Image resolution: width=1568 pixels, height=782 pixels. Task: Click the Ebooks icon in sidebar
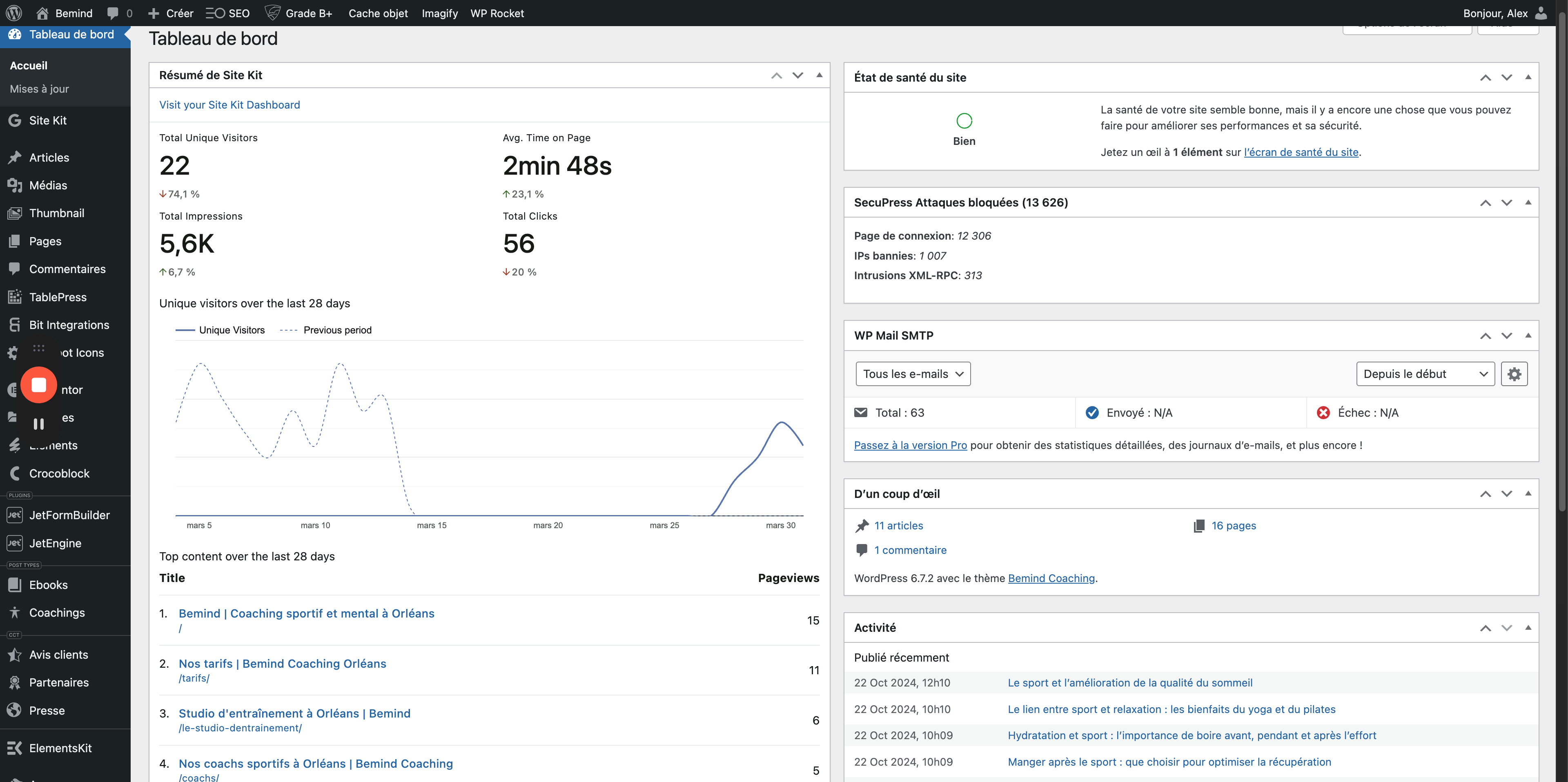pos(15,585)
